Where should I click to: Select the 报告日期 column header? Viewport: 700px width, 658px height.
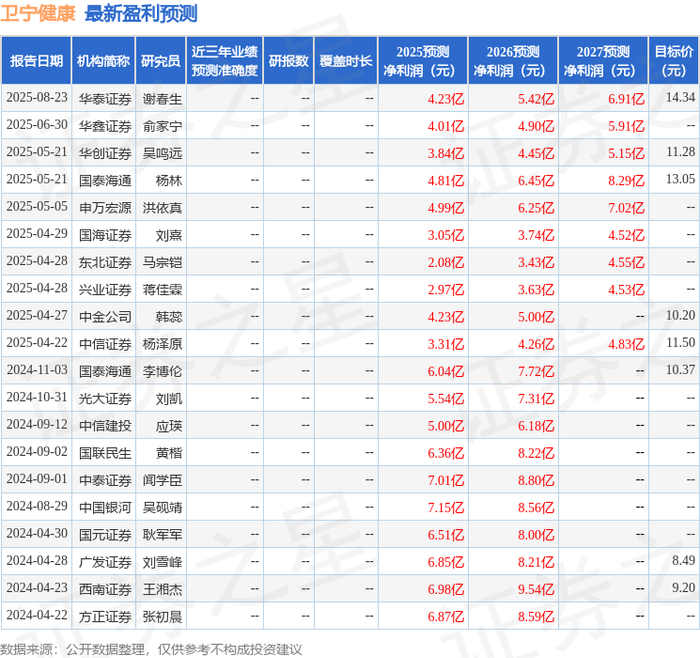tap(36, 61)
